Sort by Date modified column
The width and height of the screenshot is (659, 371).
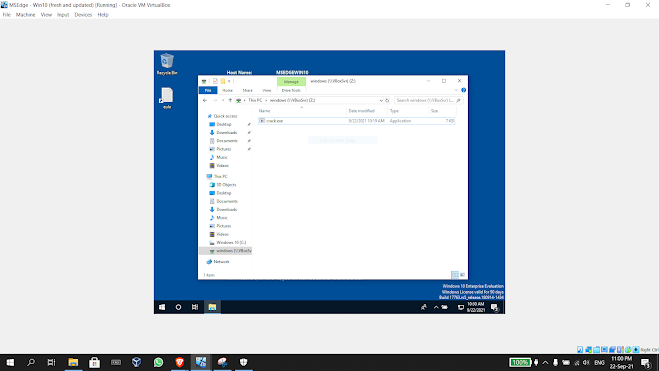click(366, 111)
